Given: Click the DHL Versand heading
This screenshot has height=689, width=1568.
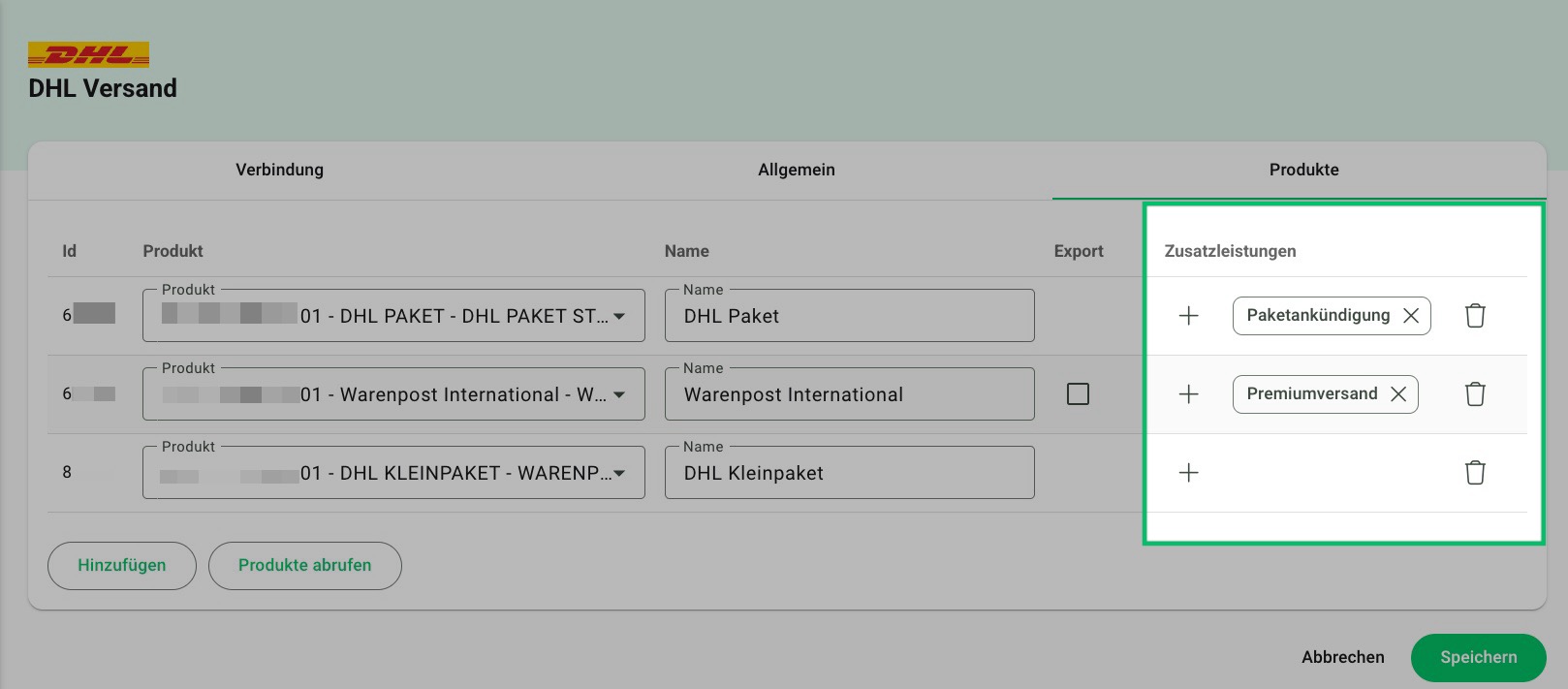Looking at the screenshot, I should [103, 88].
